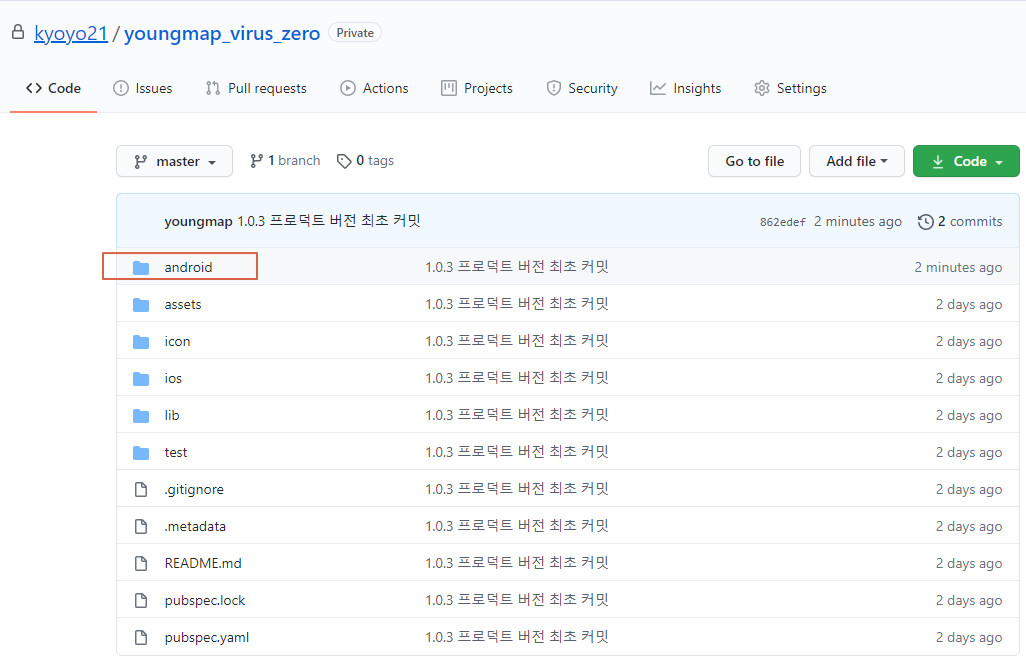Click the README.md file icon
Image resolution: width=1026 pixels, height=661 pixels.
pyautogui.click(x=141, y=563)
